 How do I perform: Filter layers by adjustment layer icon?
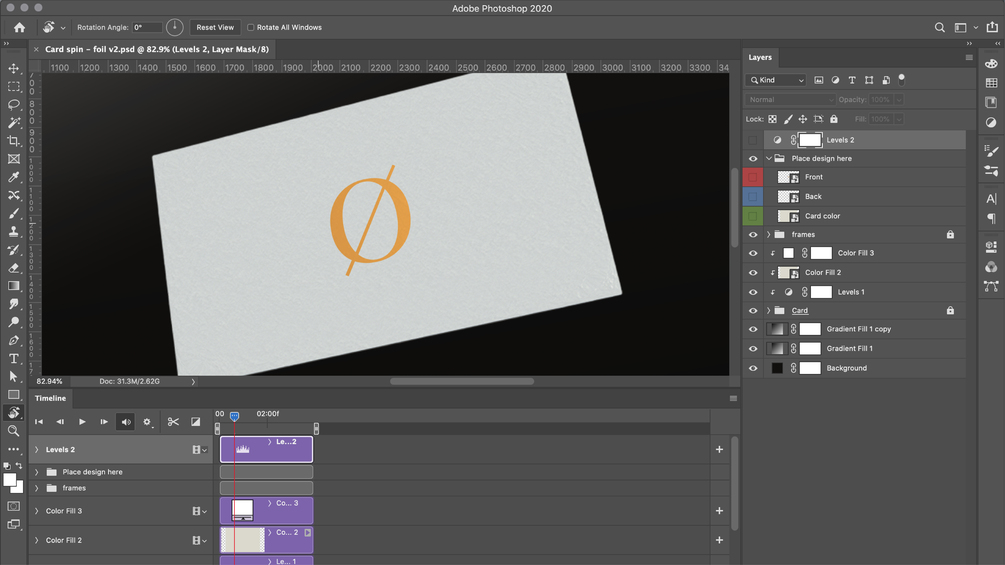[835, 80]
